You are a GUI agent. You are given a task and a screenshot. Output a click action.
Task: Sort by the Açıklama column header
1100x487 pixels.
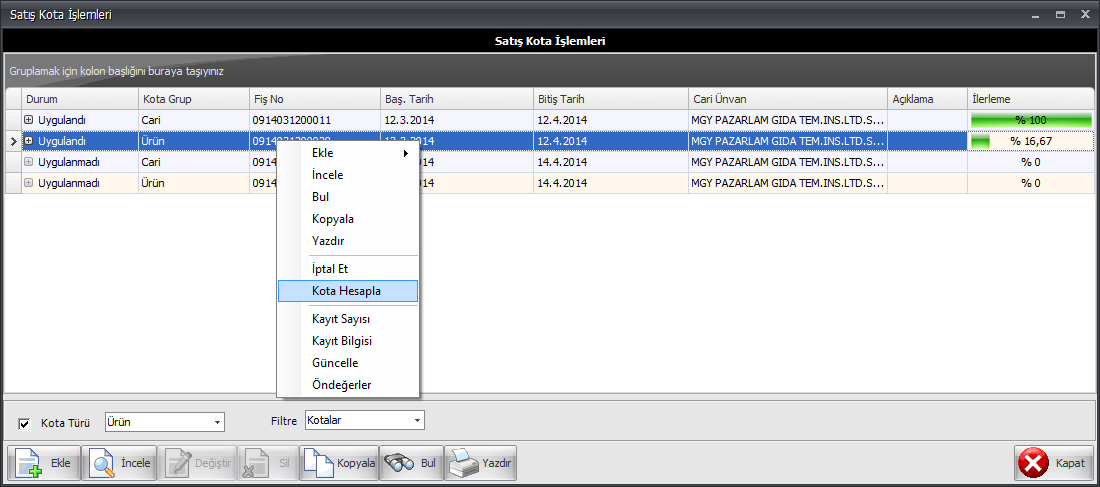(928, 99)
